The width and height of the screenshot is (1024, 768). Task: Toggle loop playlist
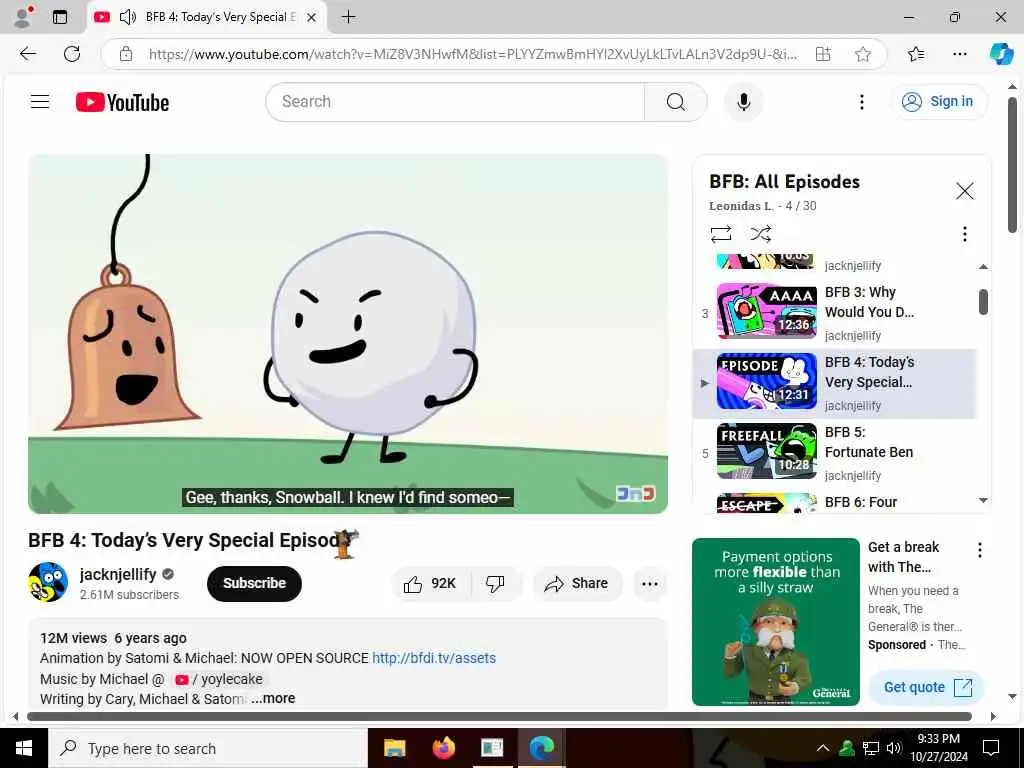(721, 234)
